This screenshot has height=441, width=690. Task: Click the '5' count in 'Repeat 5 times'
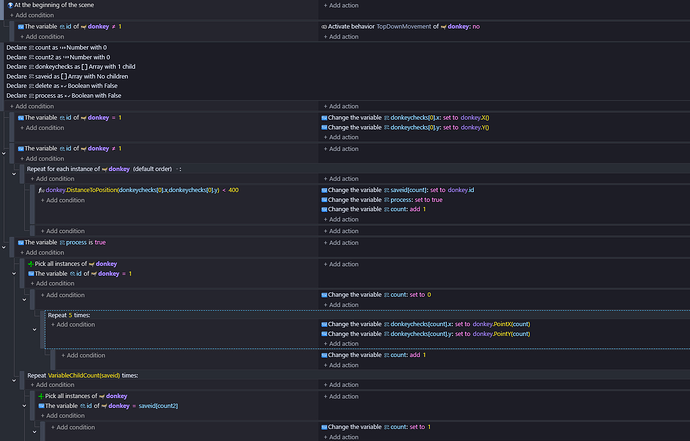[70, 316]
